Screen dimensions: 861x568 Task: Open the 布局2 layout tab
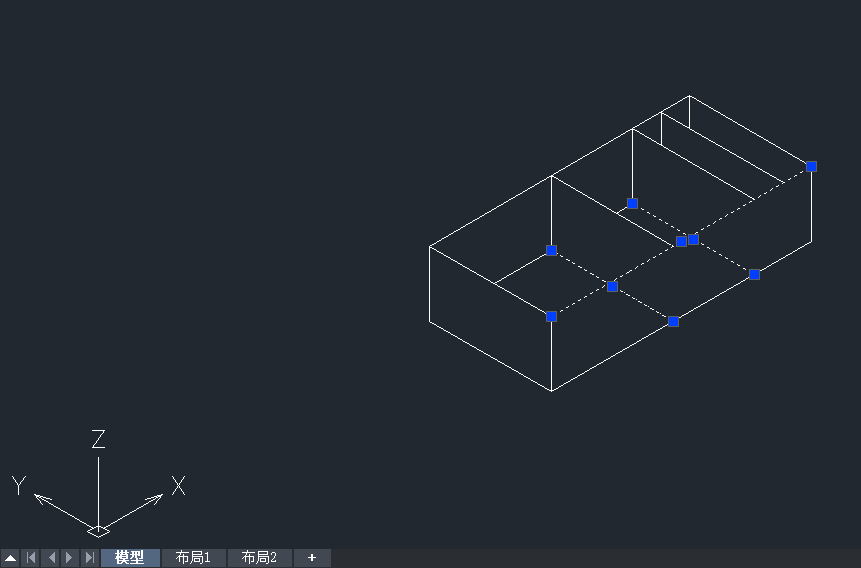point(259,558)
